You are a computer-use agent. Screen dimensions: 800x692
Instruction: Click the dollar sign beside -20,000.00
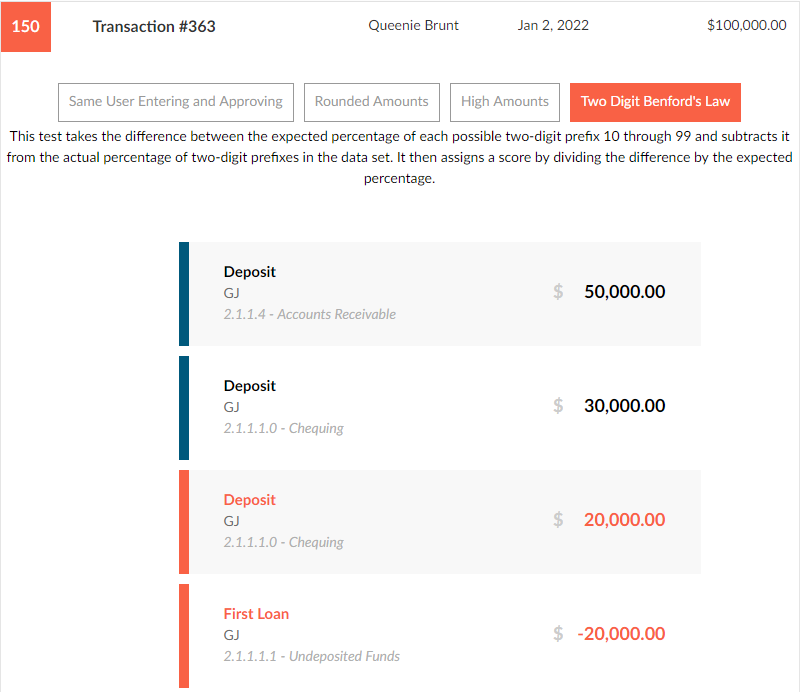tap(558, 634)
